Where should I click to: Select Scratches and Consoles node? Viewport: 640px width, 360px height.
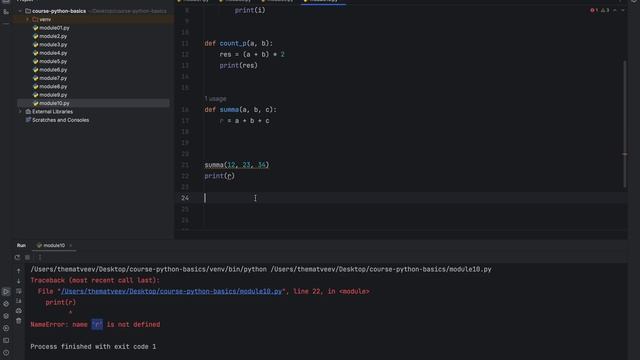[x=60, y=120]
